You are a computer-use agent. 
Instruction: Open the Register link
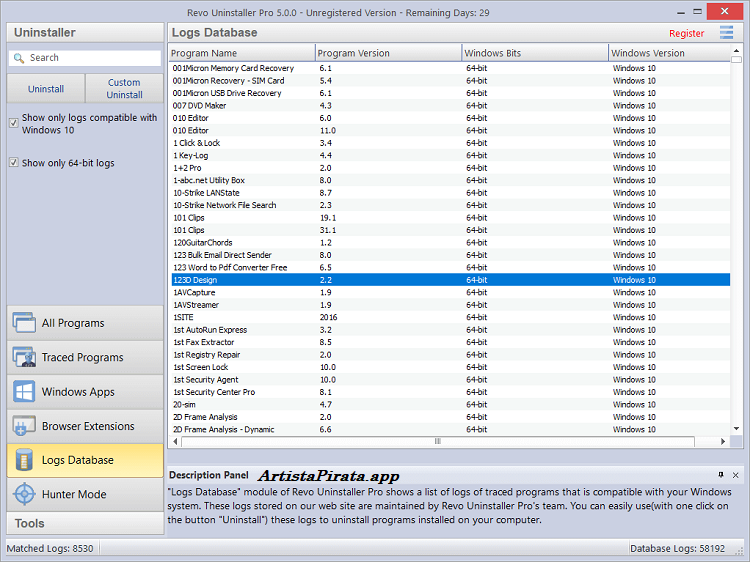[x=686, y=33]
